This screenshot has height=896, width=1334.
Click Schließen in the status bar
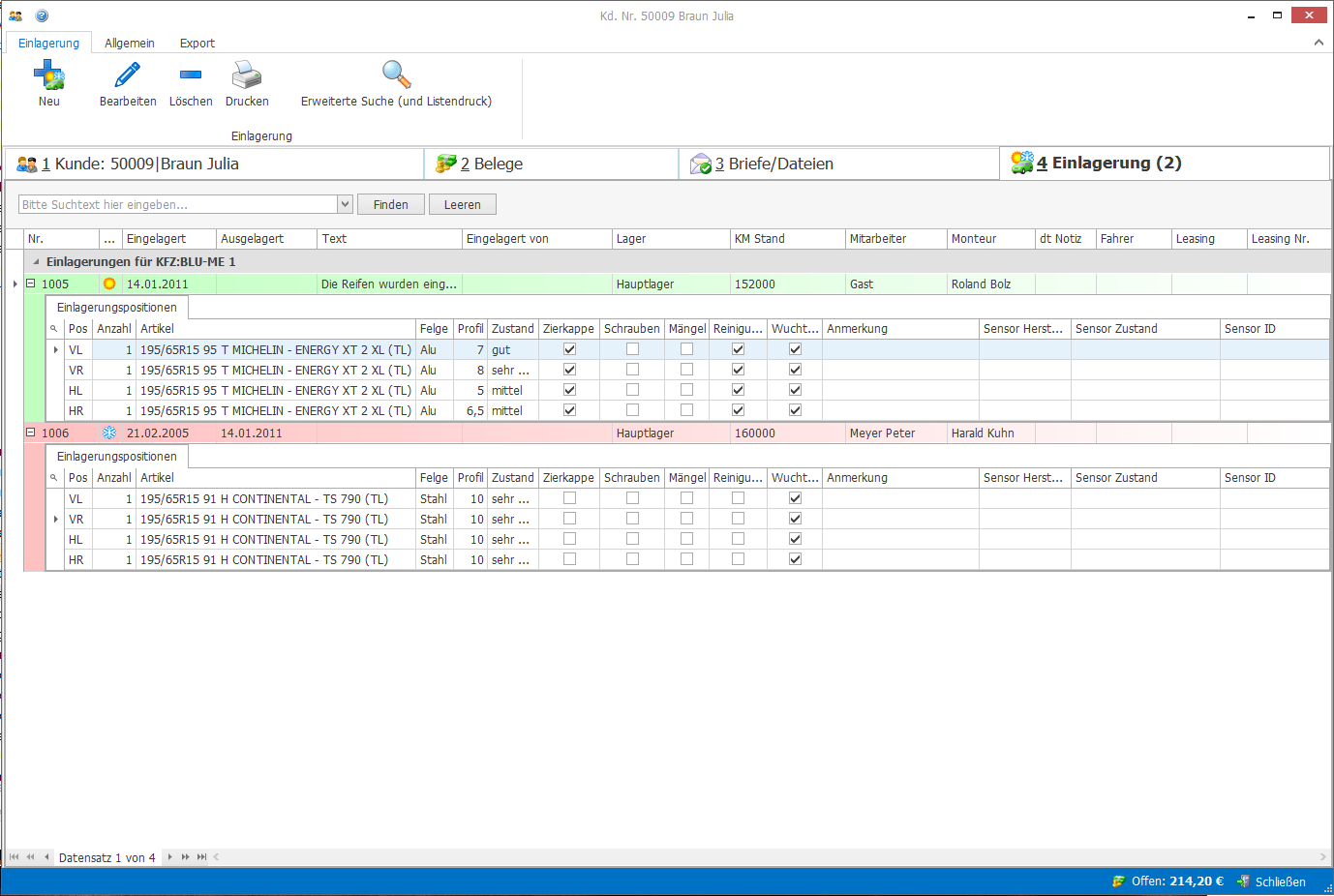point(1271,881)
